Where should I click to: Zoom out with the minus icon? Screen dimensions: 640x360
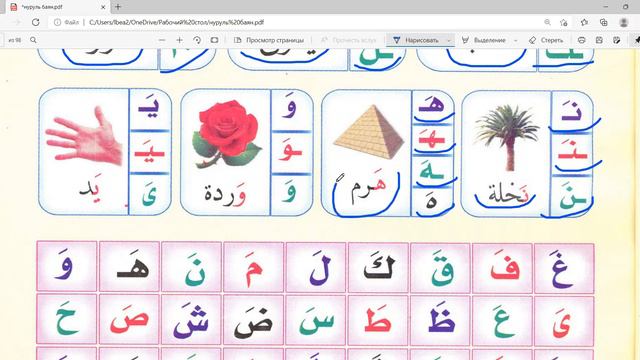162,40
